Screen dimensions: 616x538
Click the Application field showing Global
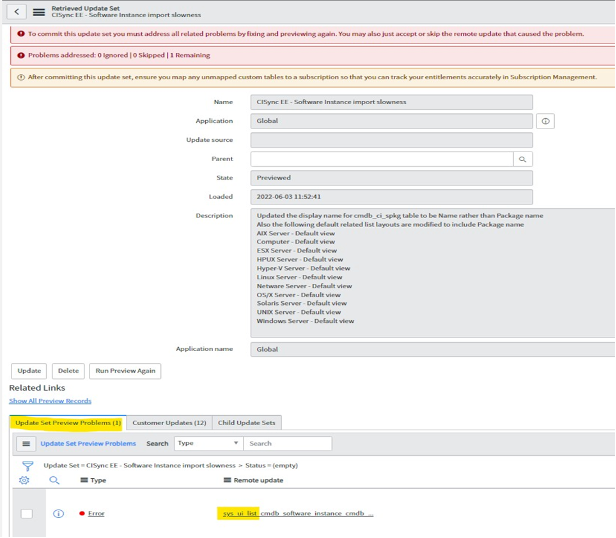point(392,121)
